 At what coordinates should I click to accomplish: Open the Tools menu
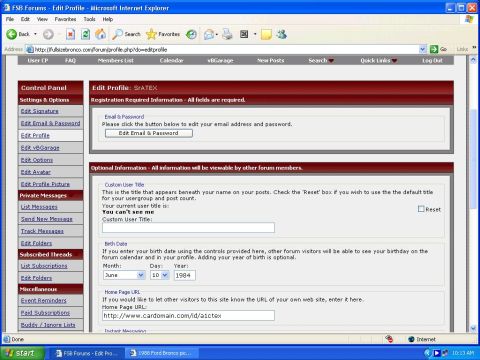coord(89,19)
